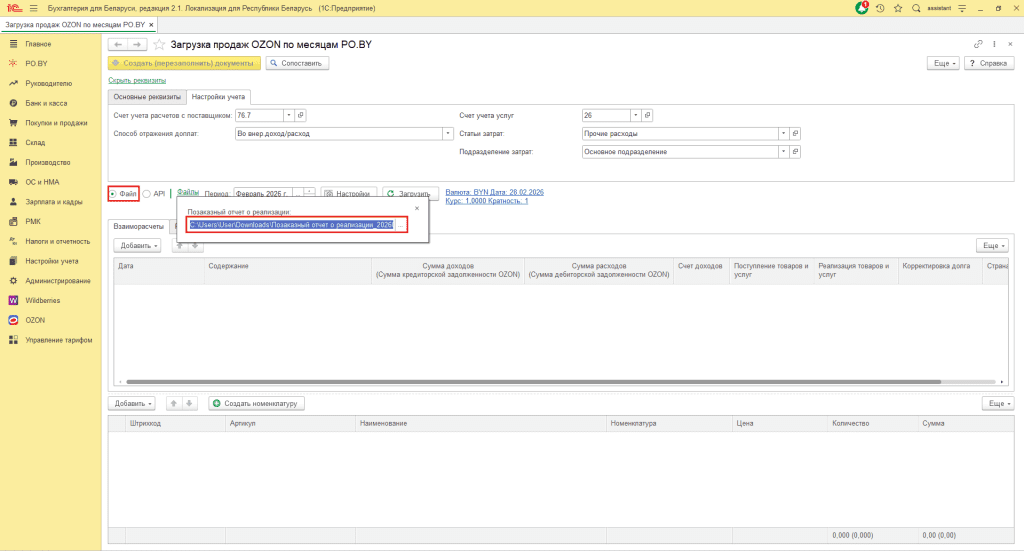Click Создать (перезаполнить) документы button
Image resolution: width=1024 pixels, height=551 pixels.
click(x=184, y=63)
